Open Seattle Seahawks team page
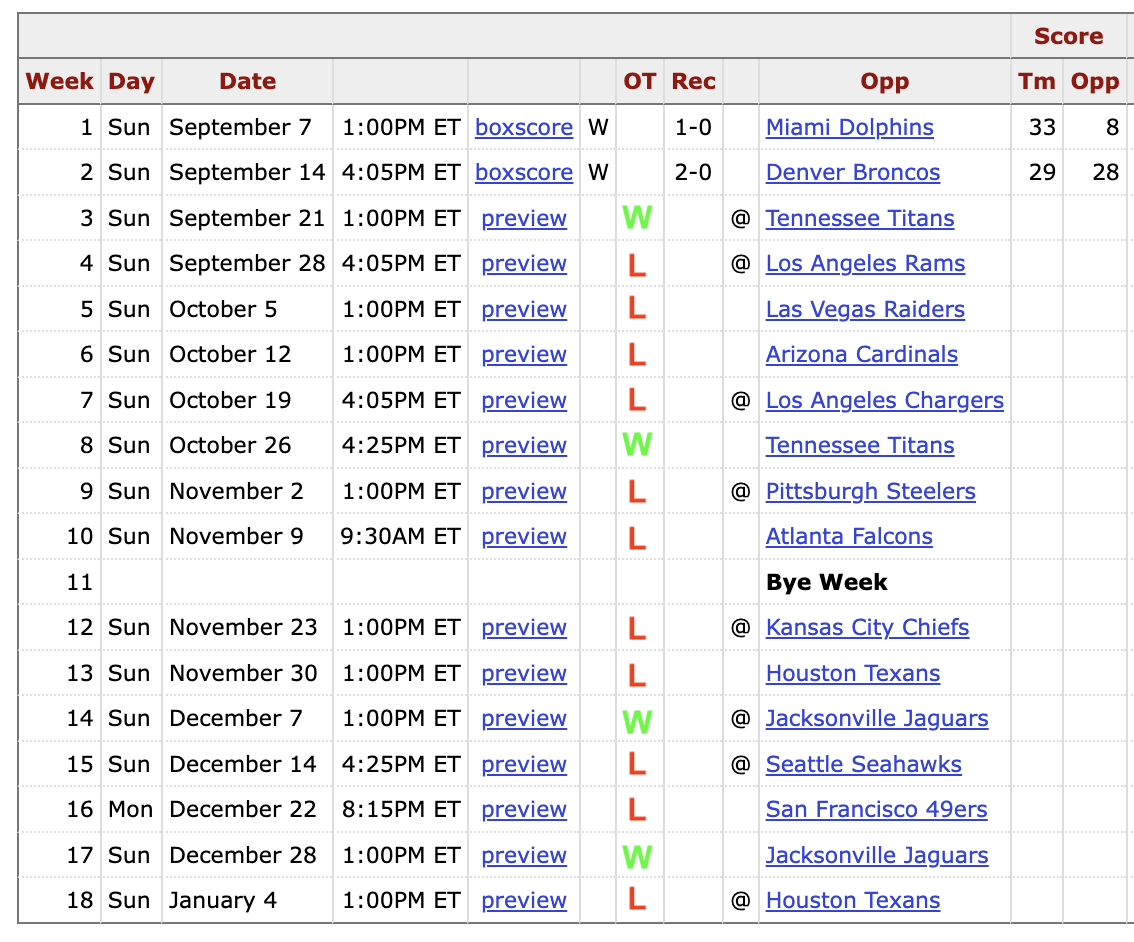Viewport: 1134px width, 942px height. tap(864, 764)
